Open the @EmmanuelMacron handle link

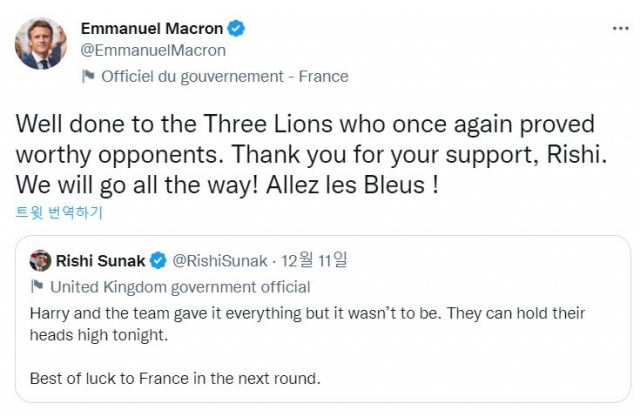pos(153,51)
